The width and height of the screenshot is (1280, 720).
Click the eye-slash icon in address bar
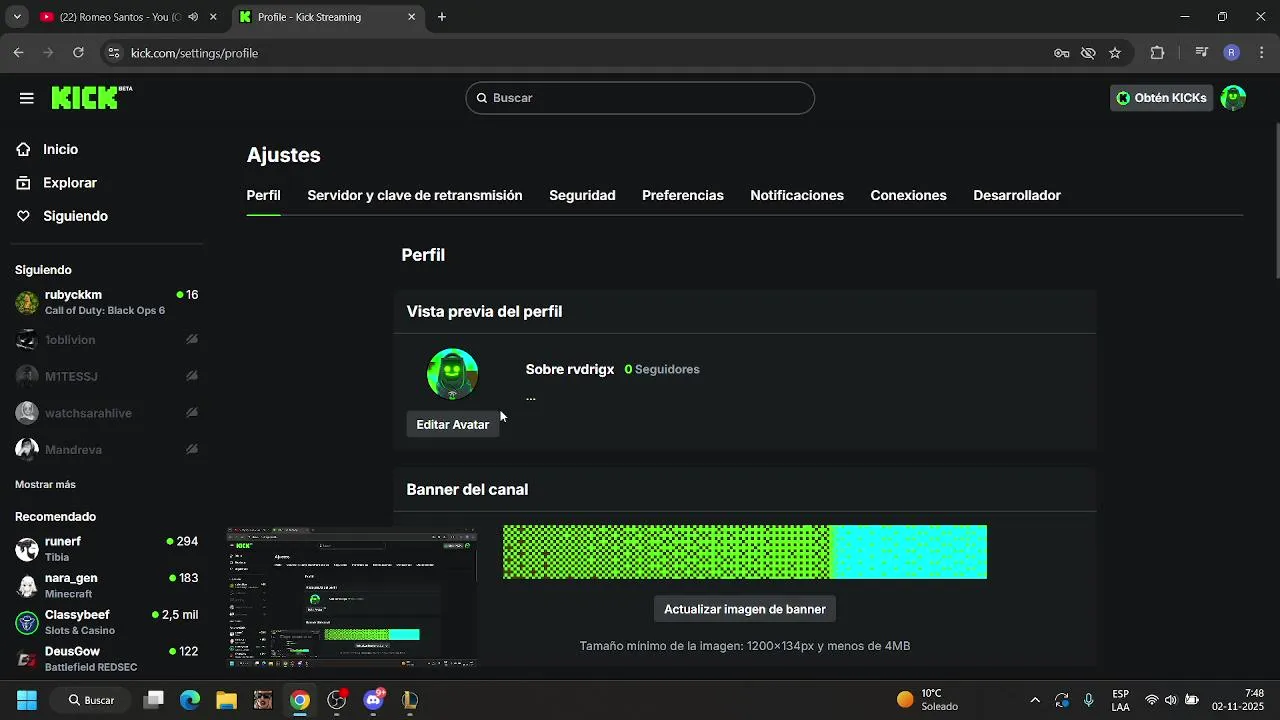point(1088,53)
